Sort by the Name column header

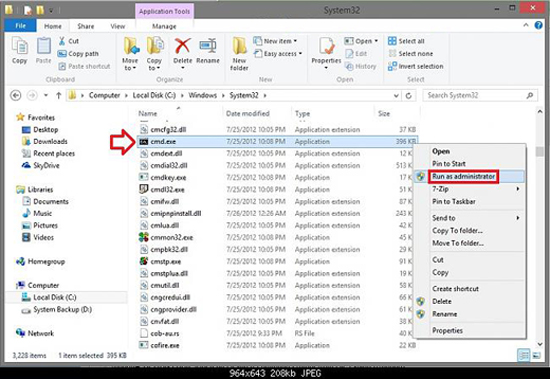(148, 114)
